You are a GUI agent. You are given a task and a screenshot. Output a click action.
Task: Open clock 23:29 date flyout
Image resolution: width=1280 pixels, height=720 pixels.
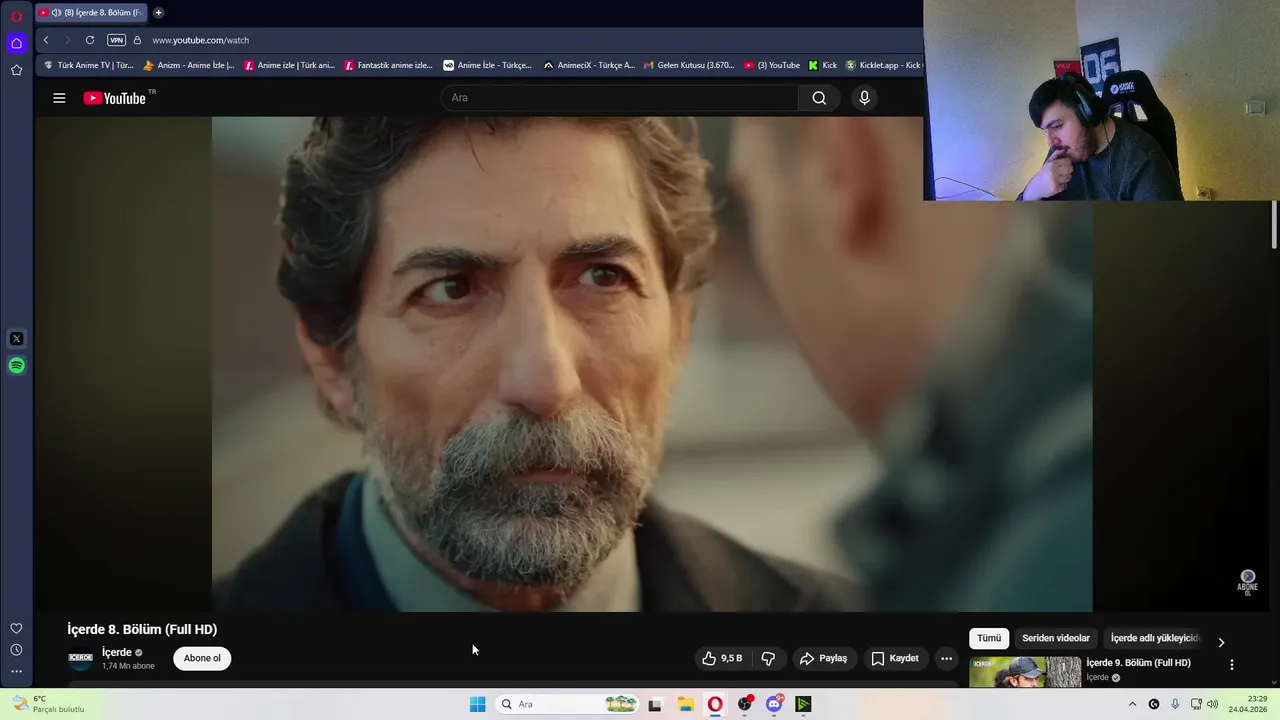tap(1249, 704)
